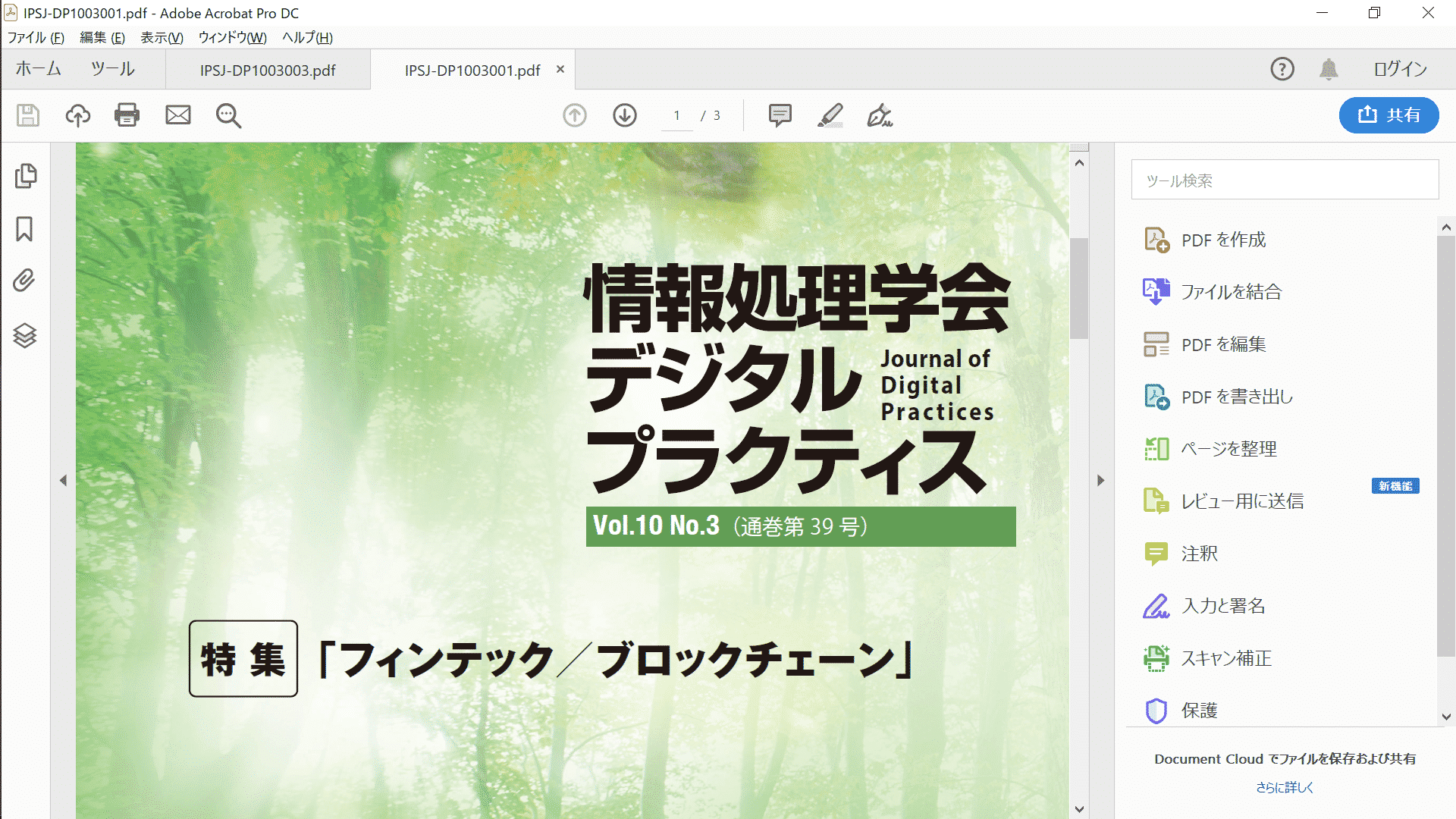This screenshot has width=1456, height=819.
Task: Click the 入力と署名 label
Action: click(x=1223, y=606)
